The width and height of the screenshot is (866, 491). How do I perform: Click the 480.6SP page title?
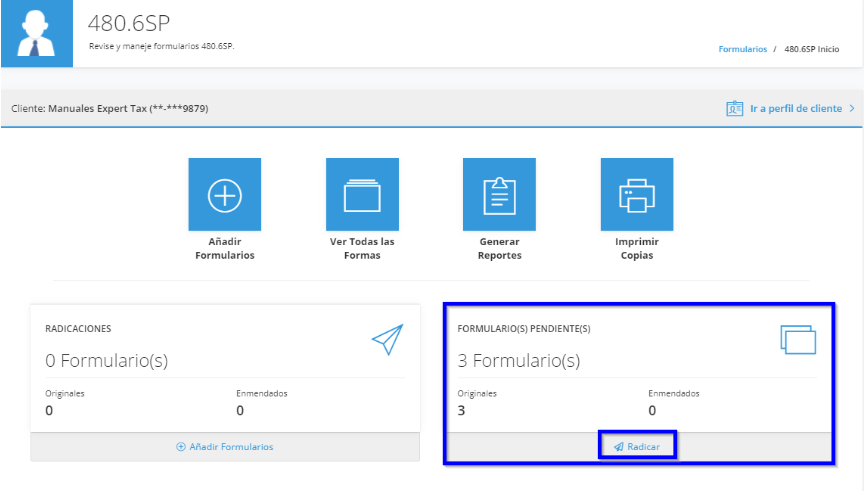point(129,23)
